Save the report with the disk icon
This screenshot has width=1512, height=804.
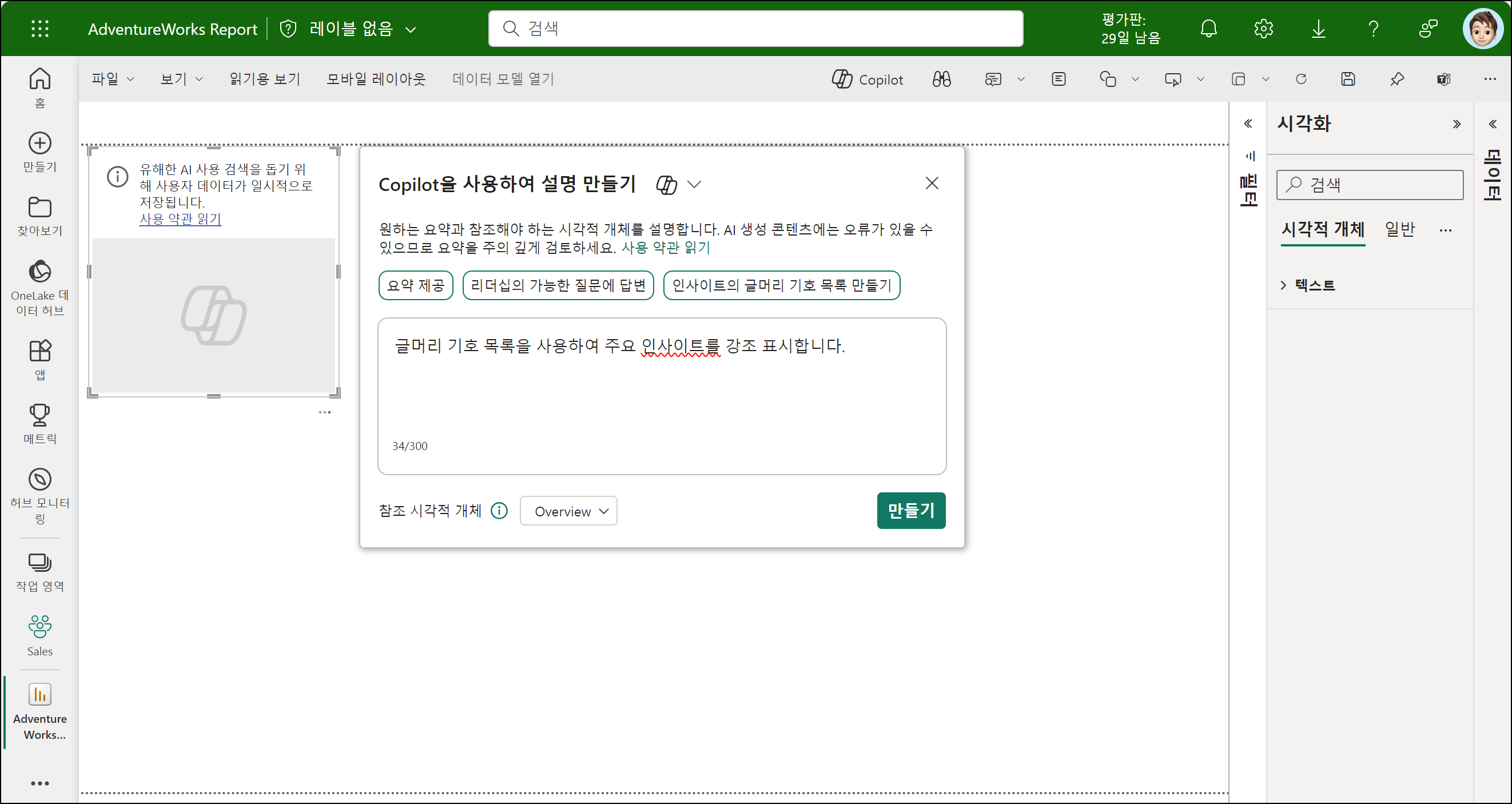[1348, 79]
